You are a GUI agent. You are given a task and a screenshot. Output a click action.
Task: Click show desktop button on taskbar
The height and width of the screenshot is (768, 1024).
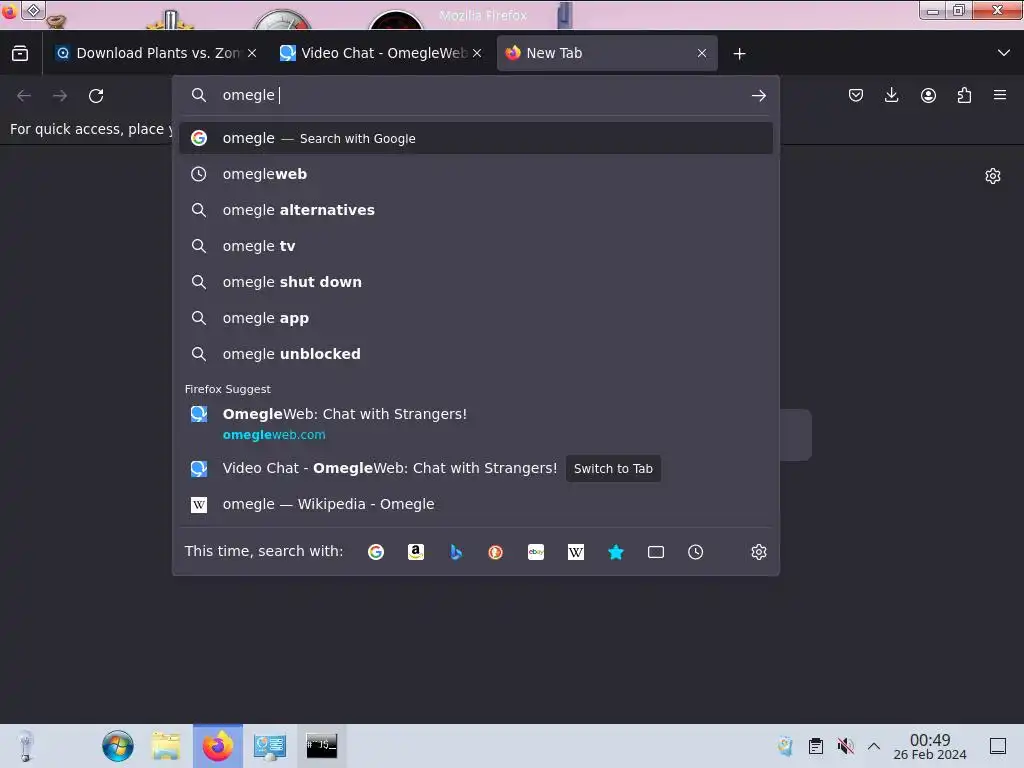pos(998,746)
